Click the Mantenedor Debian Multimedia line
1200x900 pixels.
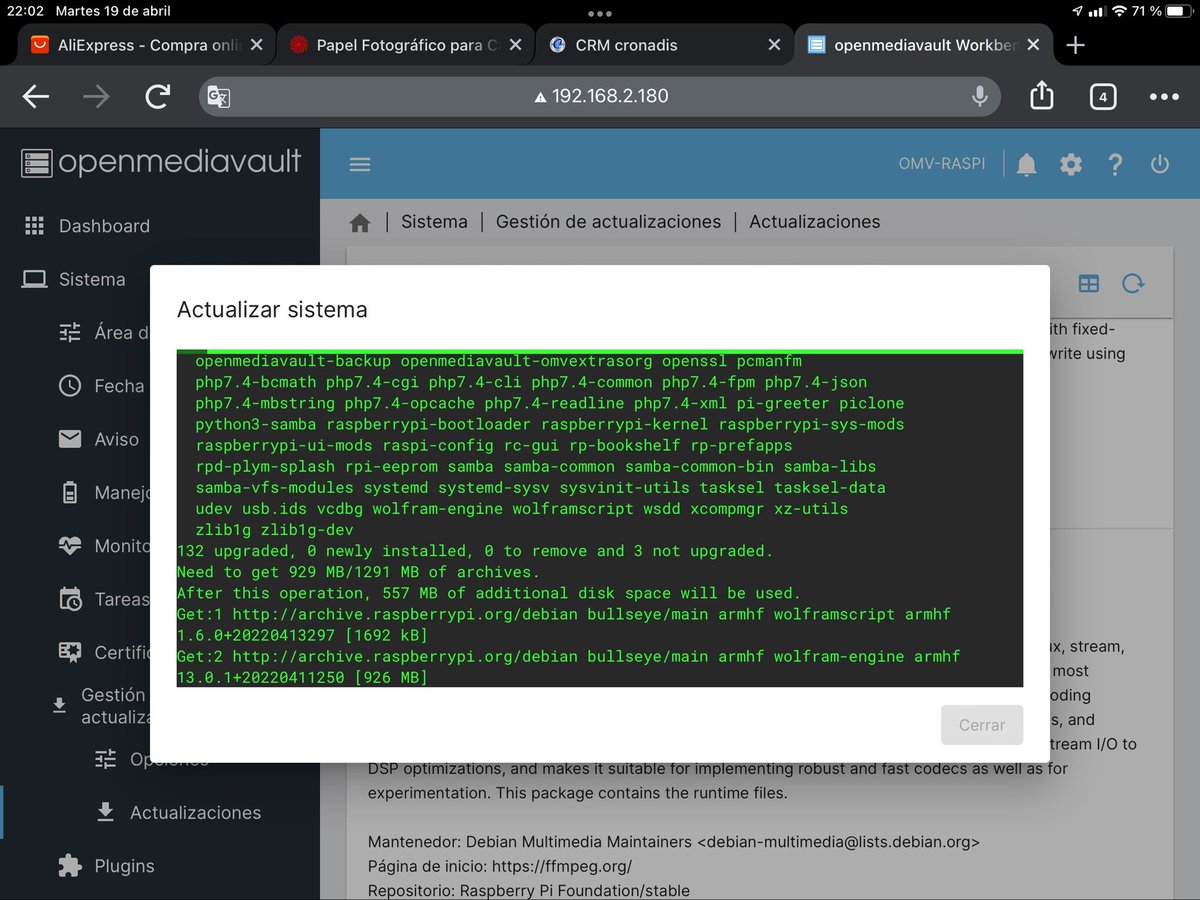(673, 842)
